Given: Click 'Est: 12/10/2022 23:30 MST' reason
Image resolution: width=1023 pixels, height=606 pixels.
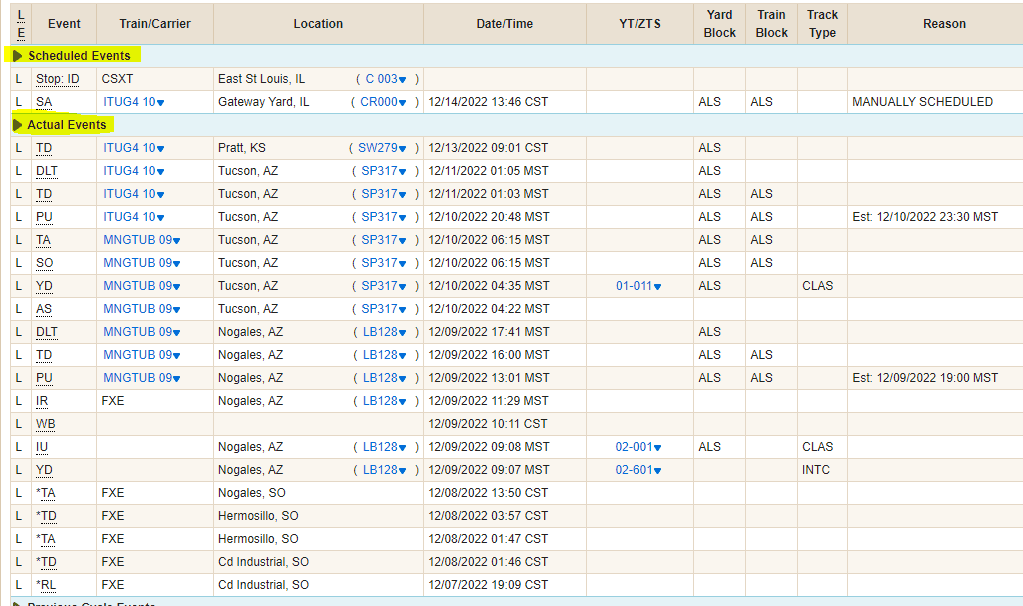Looking at the screenshot, I should [x=924, y=217].
